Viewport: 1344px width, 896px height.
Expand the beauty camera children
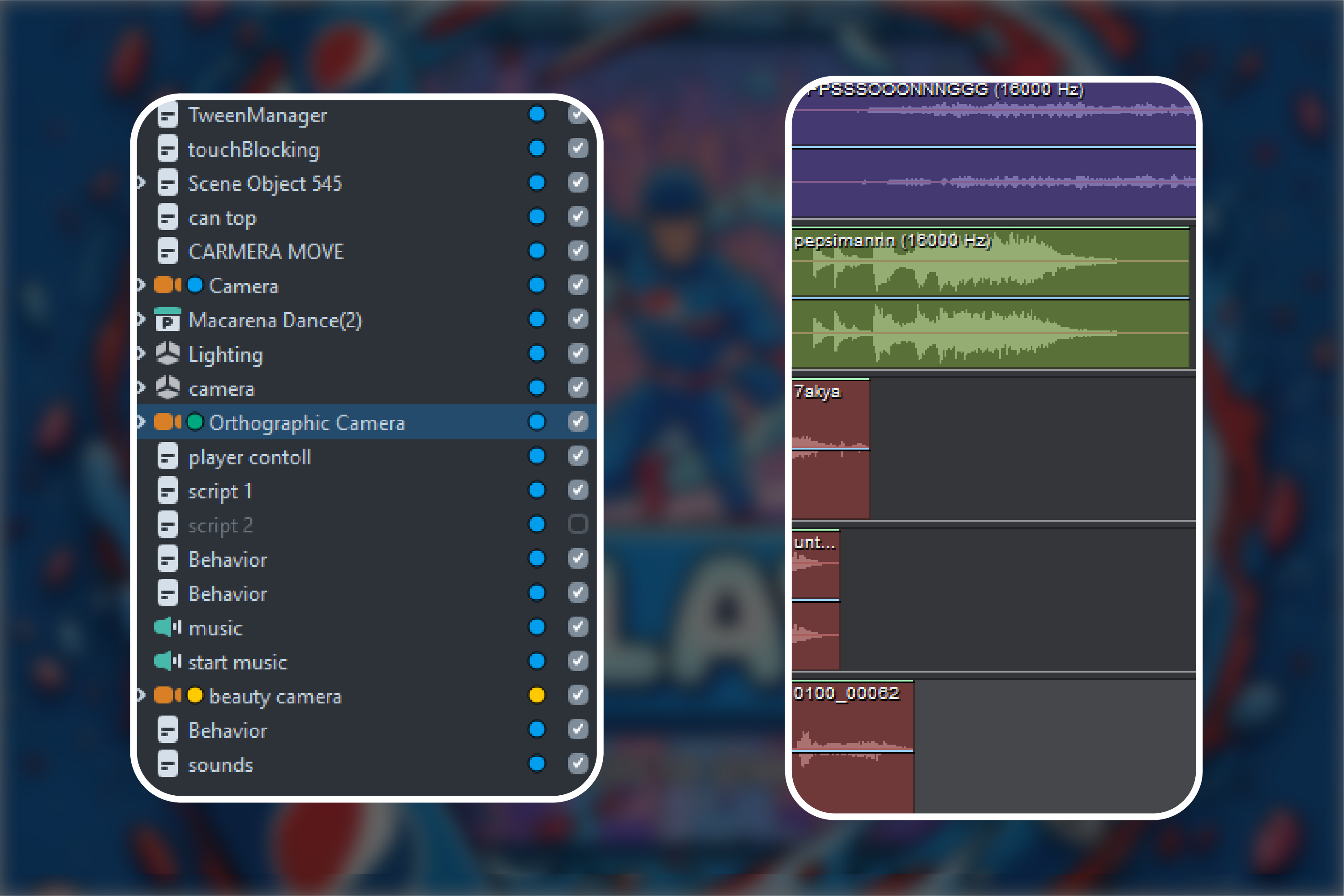click(141, 695)
